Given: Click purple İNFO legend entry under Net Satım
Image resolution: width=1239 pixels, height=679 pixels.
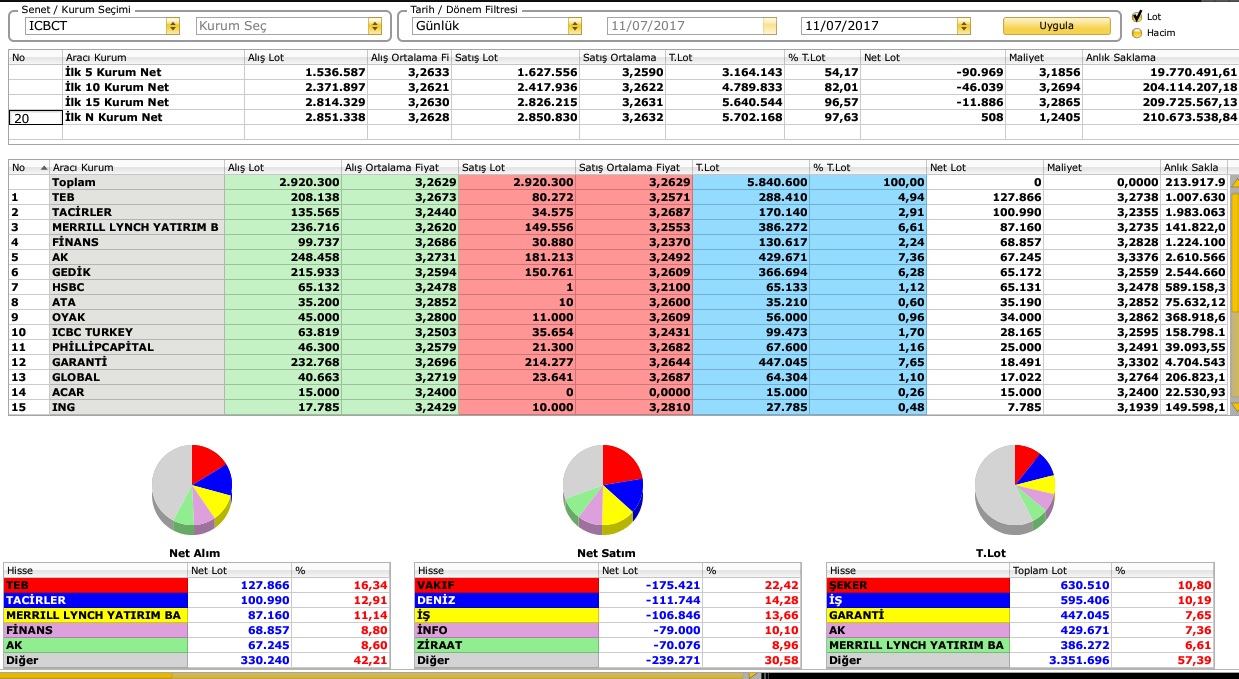Looking at the screenshot, I should click(x=506, y=631).
